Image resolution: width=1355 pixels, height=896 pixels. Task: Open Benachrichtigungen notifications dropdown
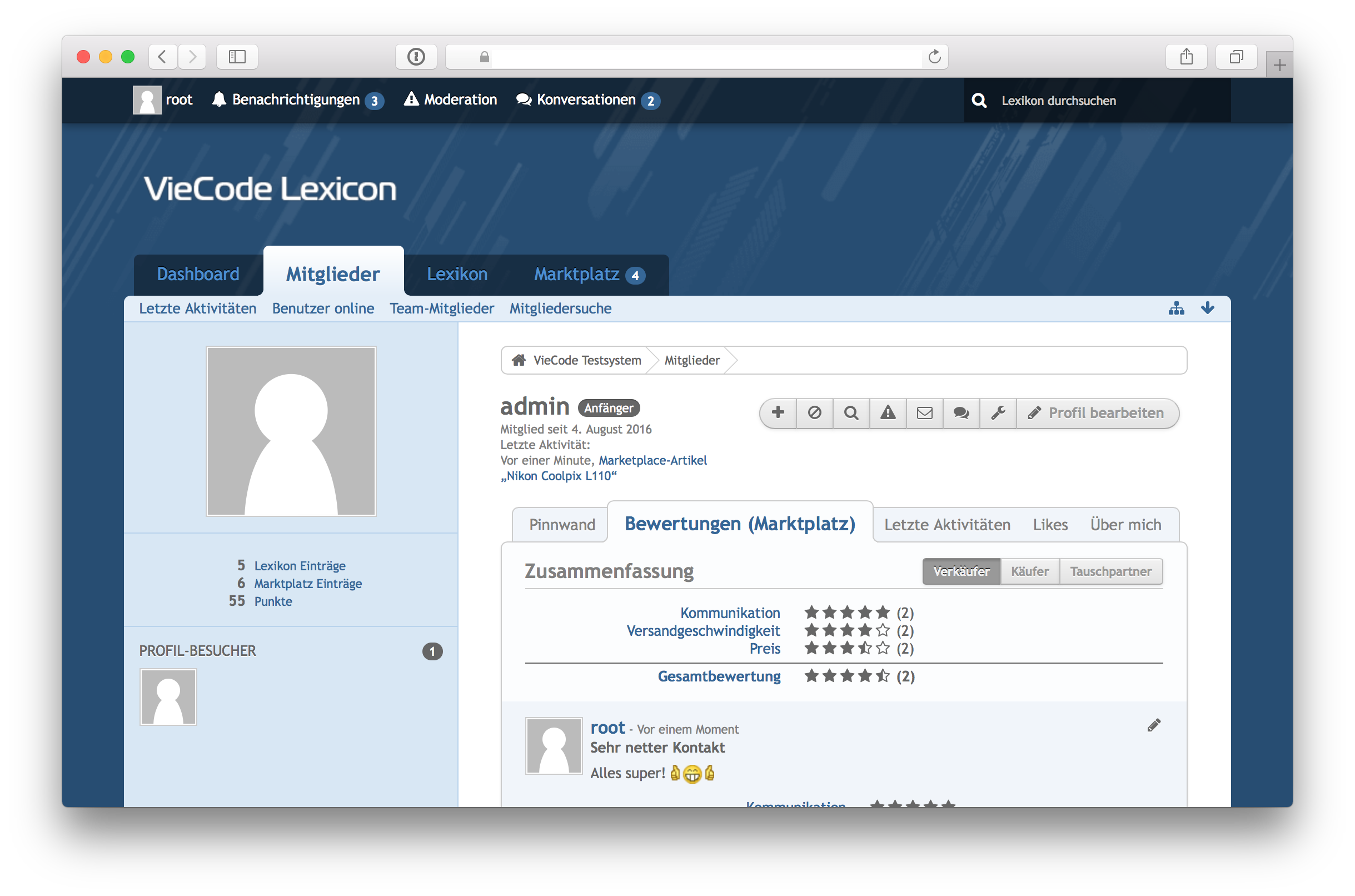coord(297,100)
